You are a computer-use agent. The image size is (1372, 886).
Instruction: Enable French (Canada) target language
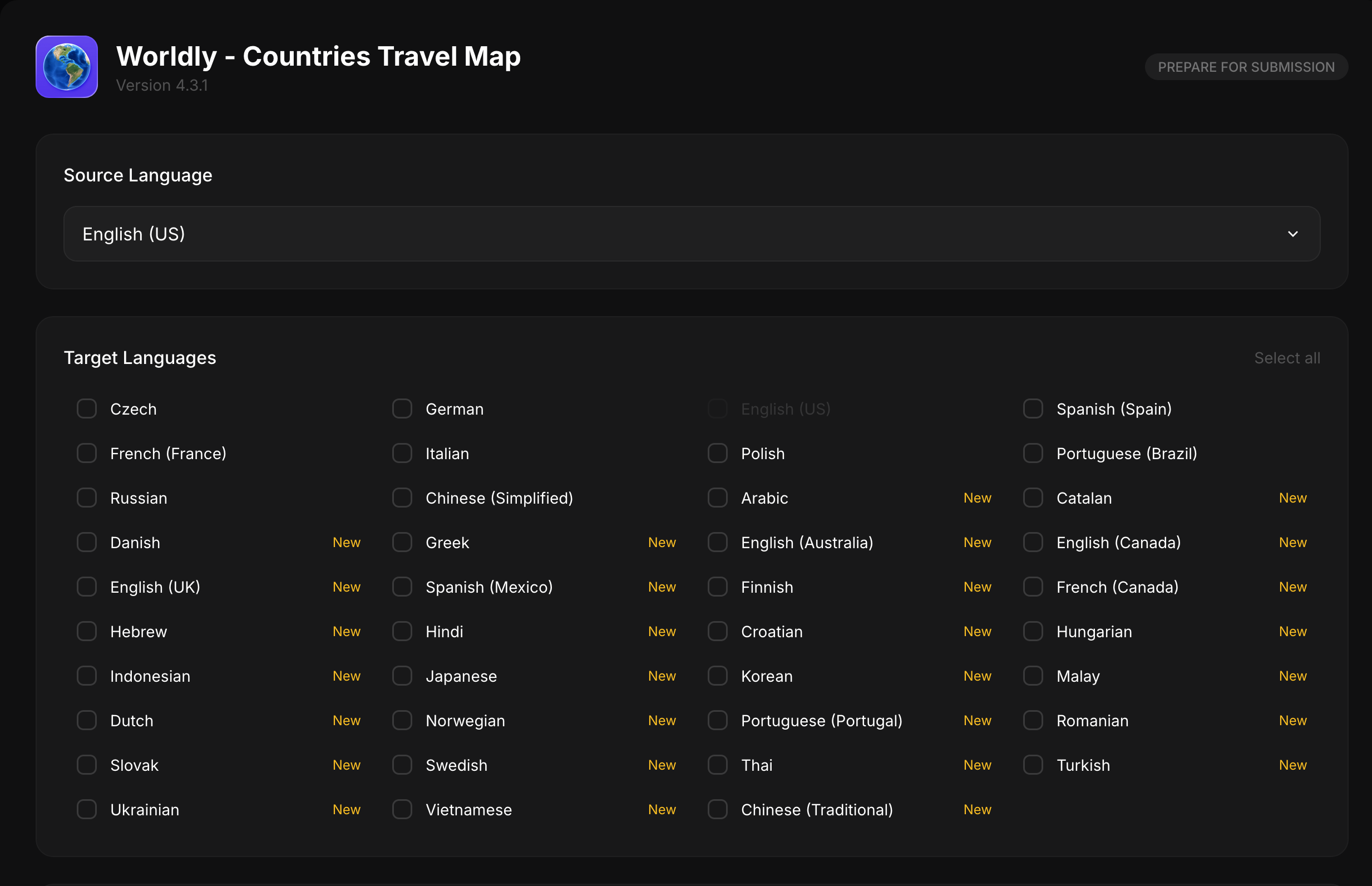pyautogui.click(x=1033, y=587)
